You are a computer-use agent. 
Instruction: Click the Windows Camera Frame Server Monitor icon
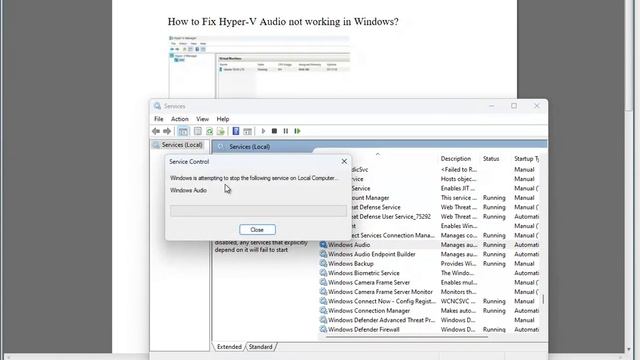(x=323, y=291)
